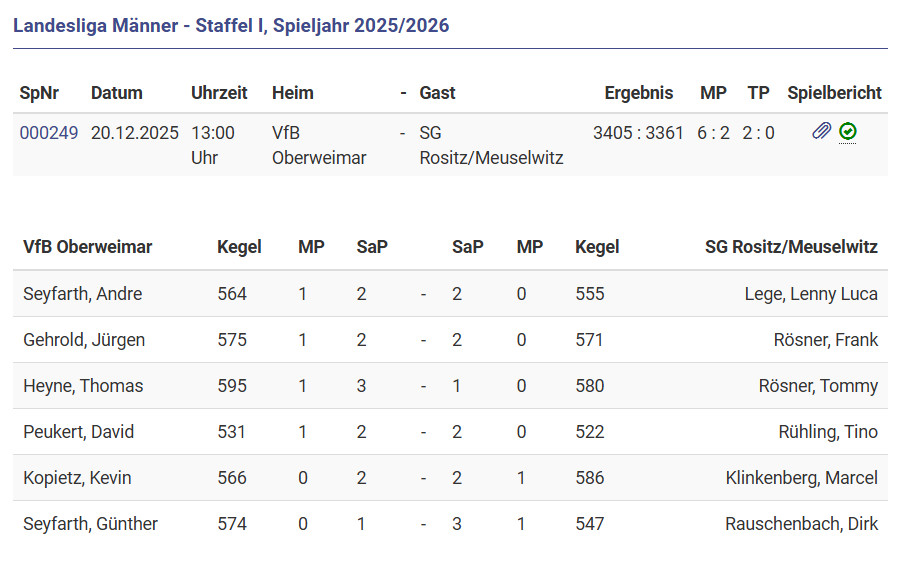
Task: Select the match result 3405 : 3361
Action: point(638,133)
